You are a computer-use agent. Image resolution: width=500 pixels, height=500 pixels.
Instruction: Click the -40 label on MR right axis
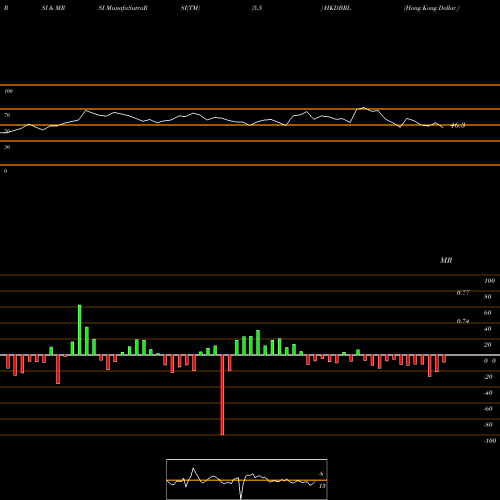488,393
